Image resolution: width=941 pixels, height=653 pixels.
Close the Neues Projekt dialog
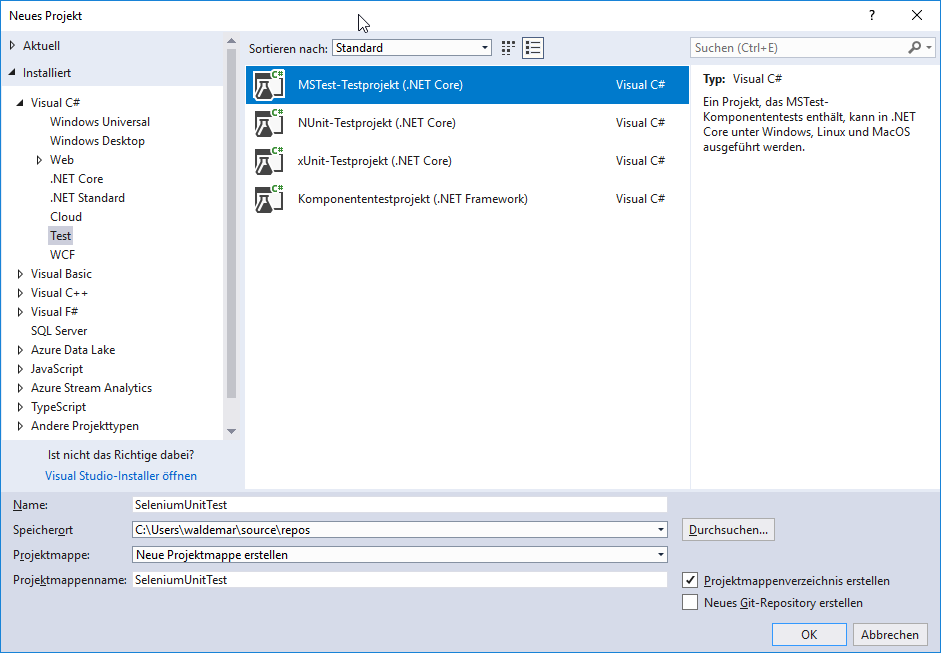(x=917, y=15)
